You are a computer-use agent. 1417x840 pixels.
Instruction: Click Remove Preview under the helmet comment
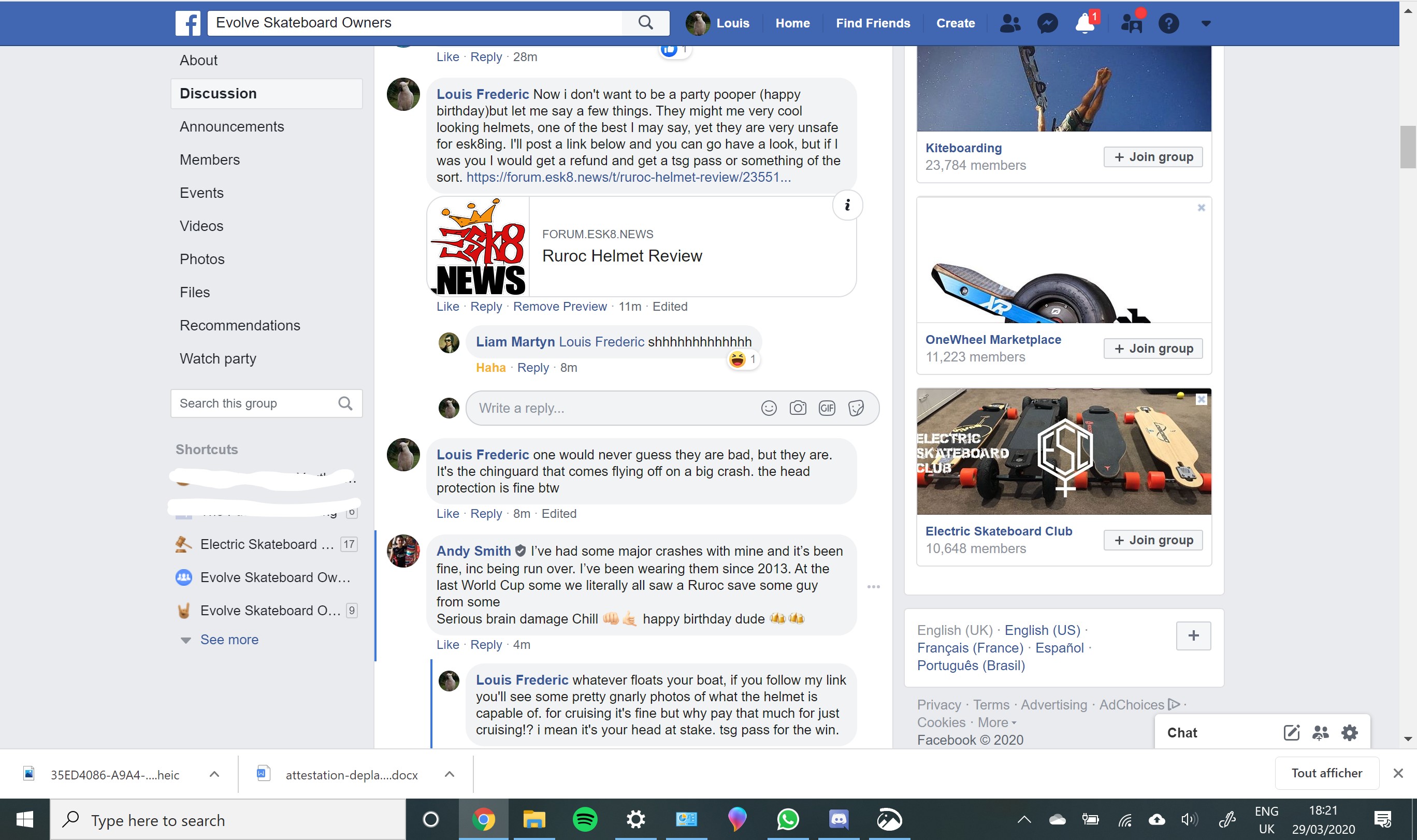click(560, 307)
